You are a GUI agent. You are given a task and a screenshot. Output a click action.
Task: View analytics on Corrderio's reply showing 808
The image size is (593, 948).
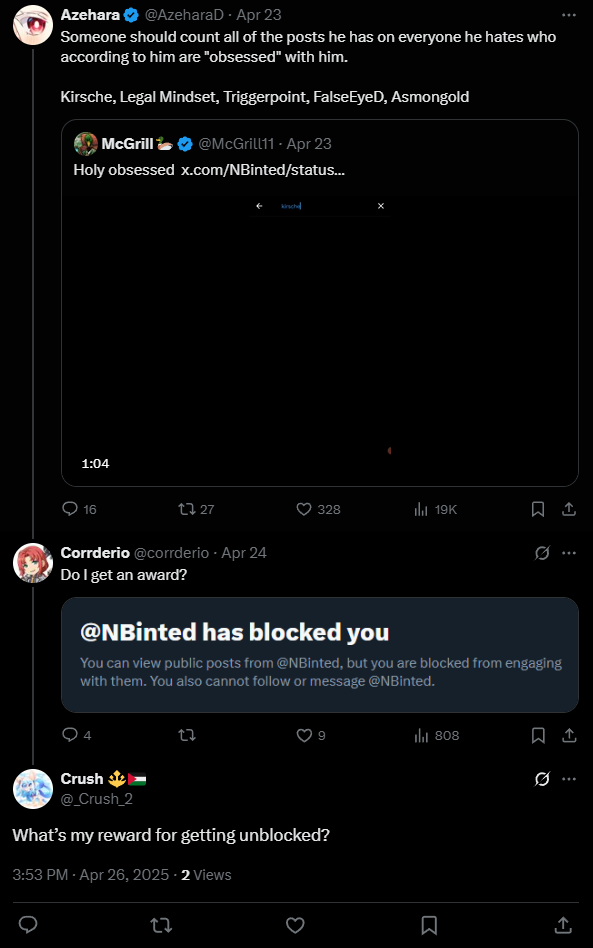coord(436,735)
